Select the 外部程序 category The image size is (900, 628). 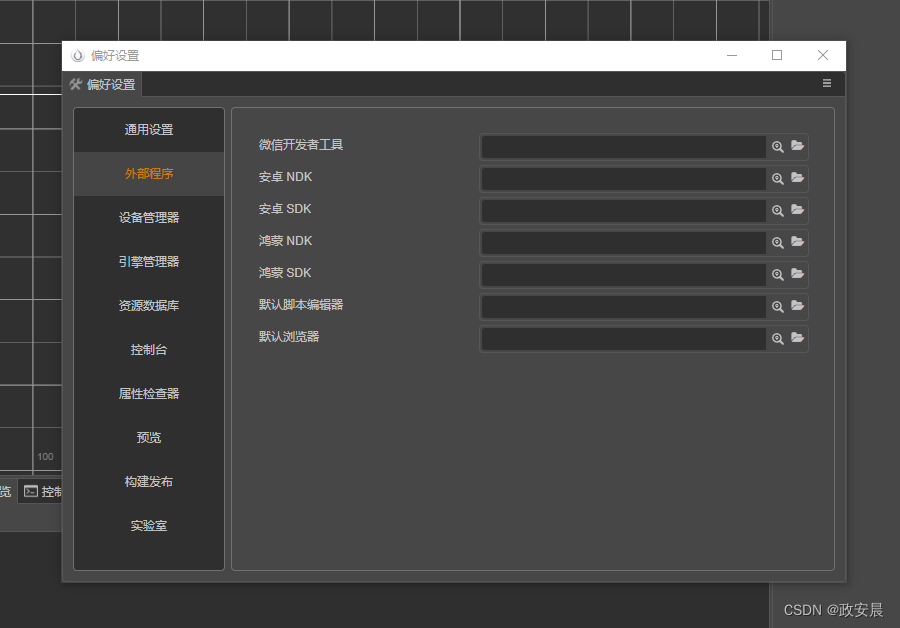pos(149,174)
